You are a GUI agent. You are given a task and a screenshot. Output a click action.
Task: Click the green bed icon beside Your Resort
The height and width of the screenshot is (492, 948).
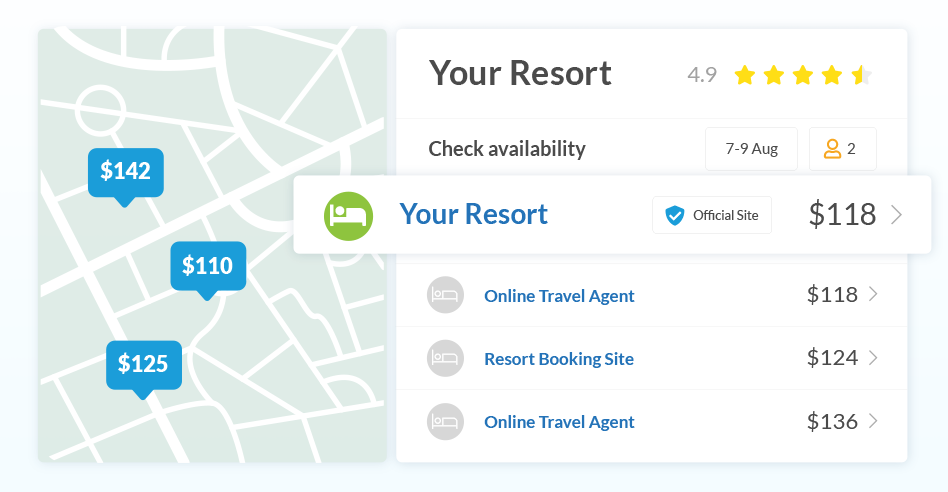pos(348,216)
